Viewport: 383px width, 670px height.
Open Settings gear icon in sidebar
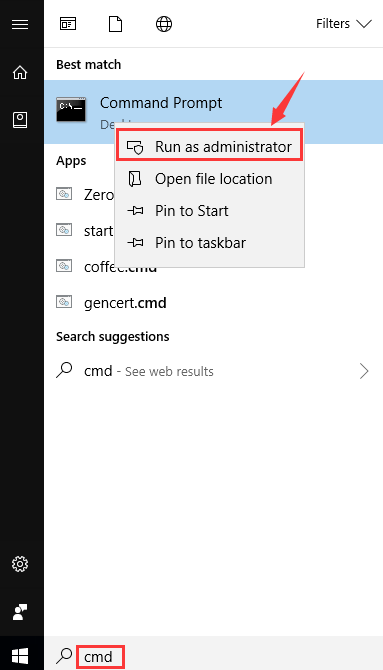(x=20, y=564)
